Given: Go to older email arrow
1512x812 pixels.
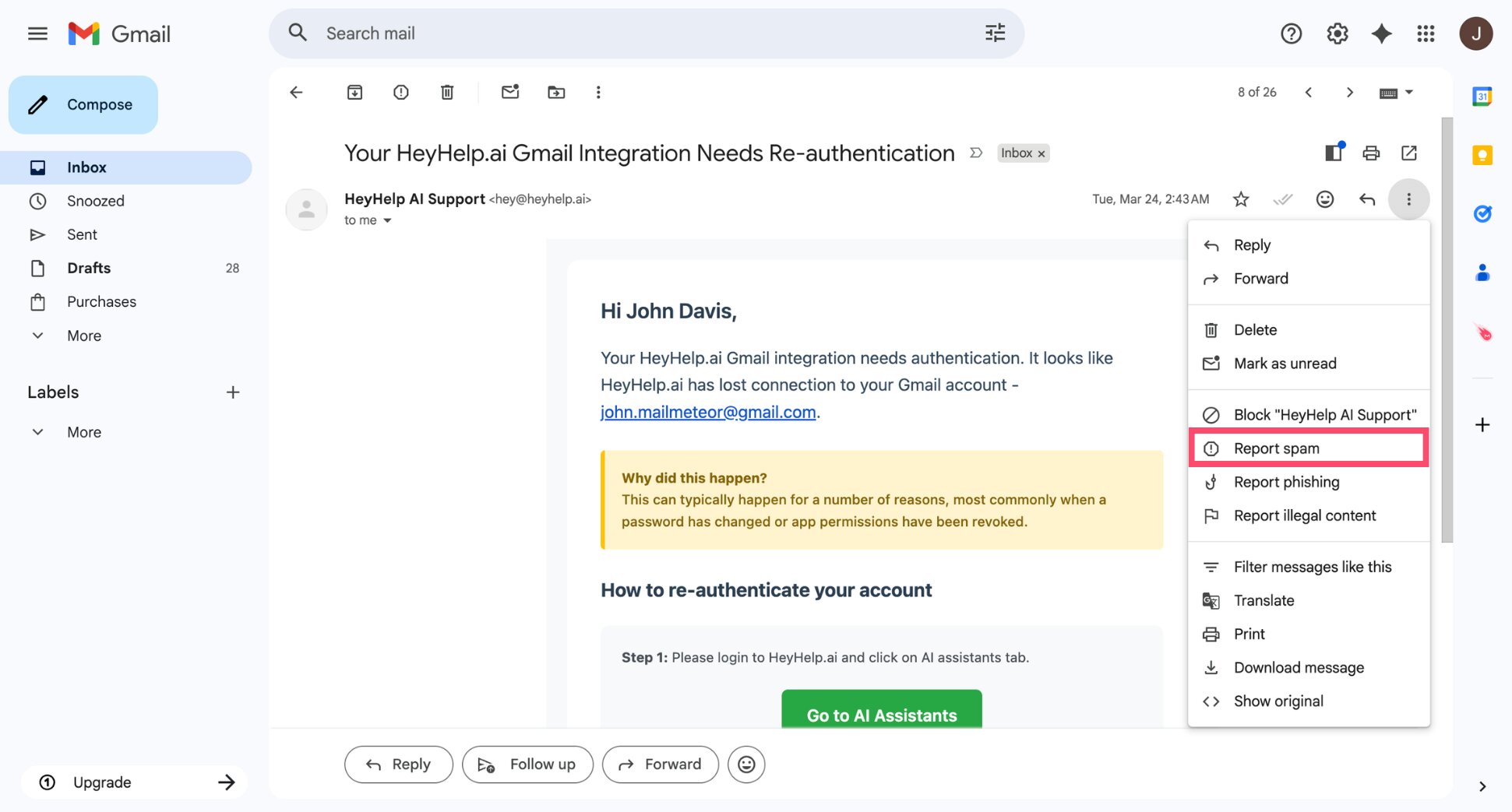Looking at the screenshot, I should 1350,93.
